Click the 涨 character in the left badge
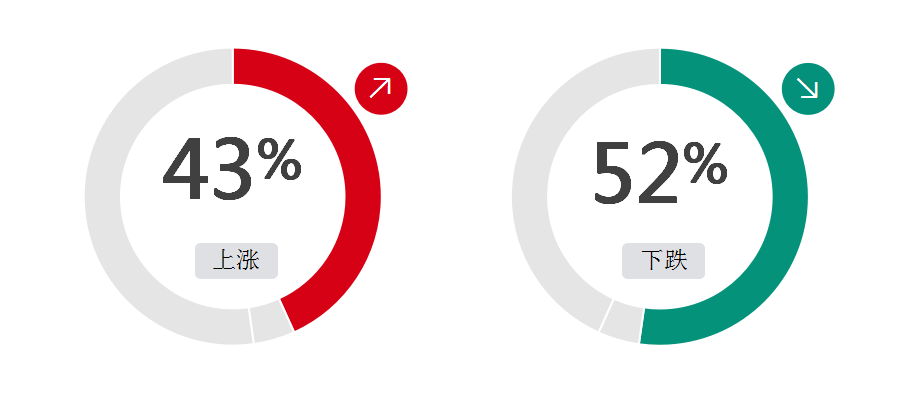911x412 pixels. (248, 260)
